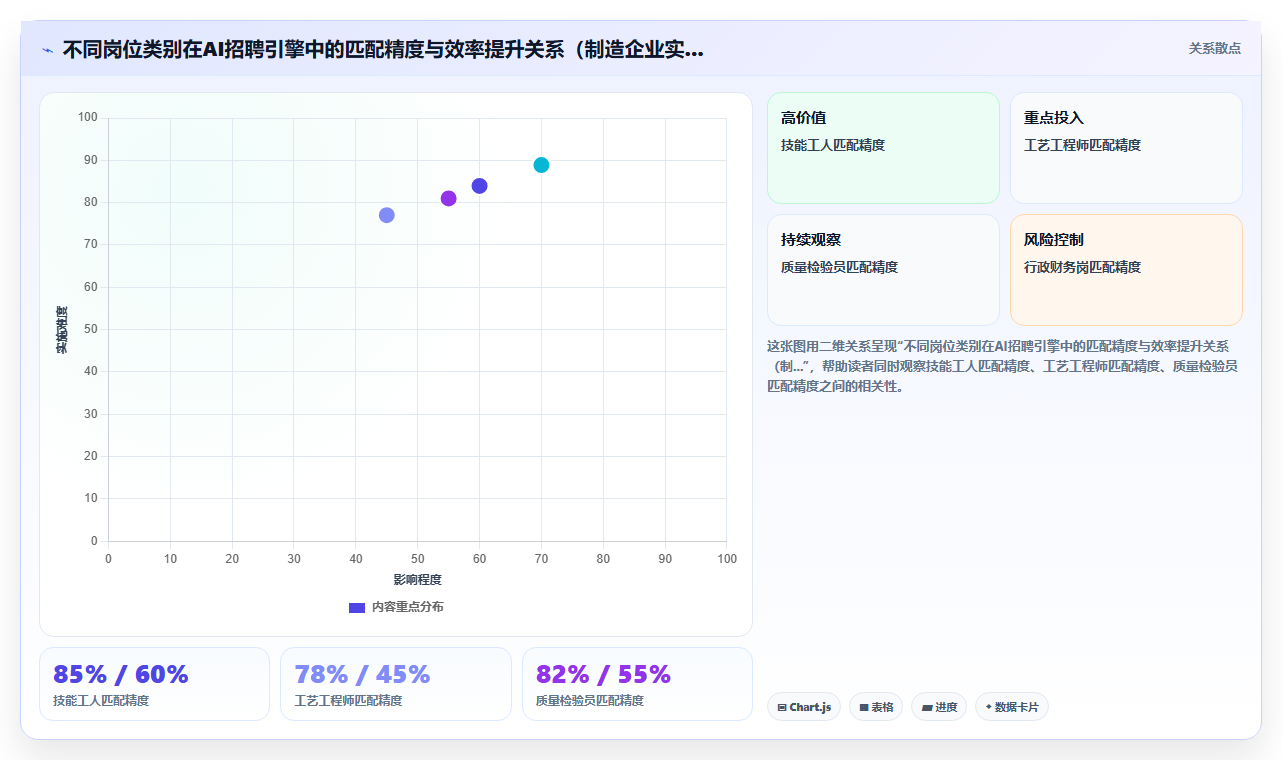Click the description paragraph below quadrant cards

tap(1003, 366)
